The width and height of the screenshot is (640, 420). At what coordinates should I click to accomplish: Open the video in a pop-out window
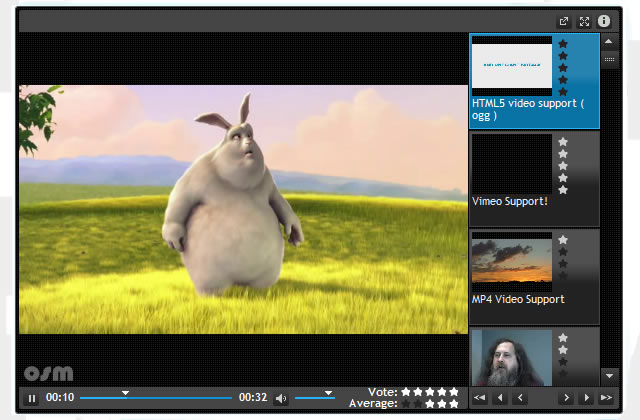564,21
